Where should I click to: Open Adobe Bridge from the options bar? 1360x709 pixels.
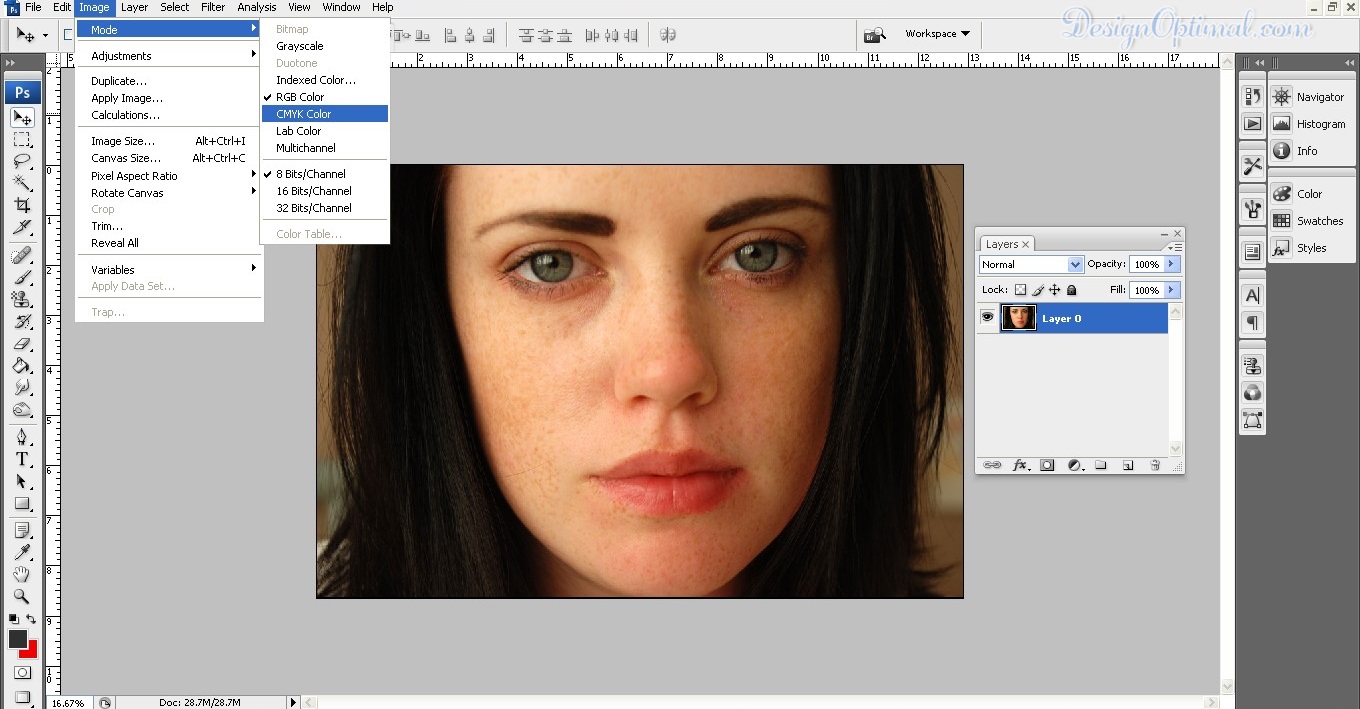click(x=874, y=34)
